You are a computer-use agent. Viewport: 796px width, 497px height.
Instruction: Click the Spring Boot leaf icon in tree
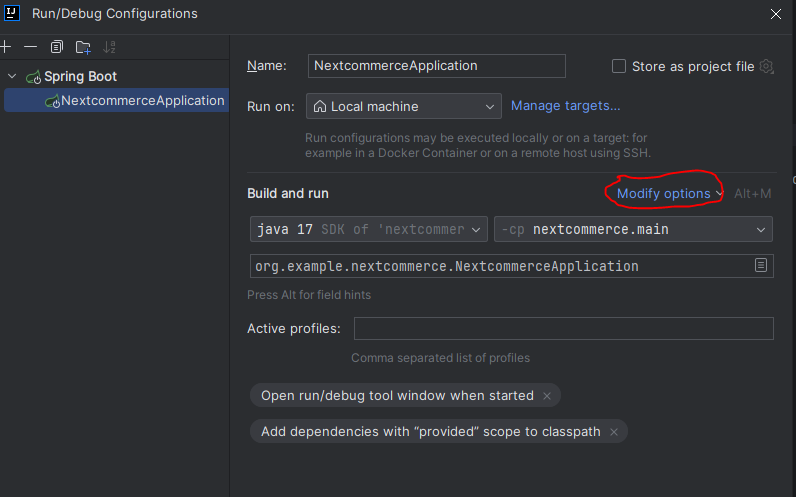(34, 77)
